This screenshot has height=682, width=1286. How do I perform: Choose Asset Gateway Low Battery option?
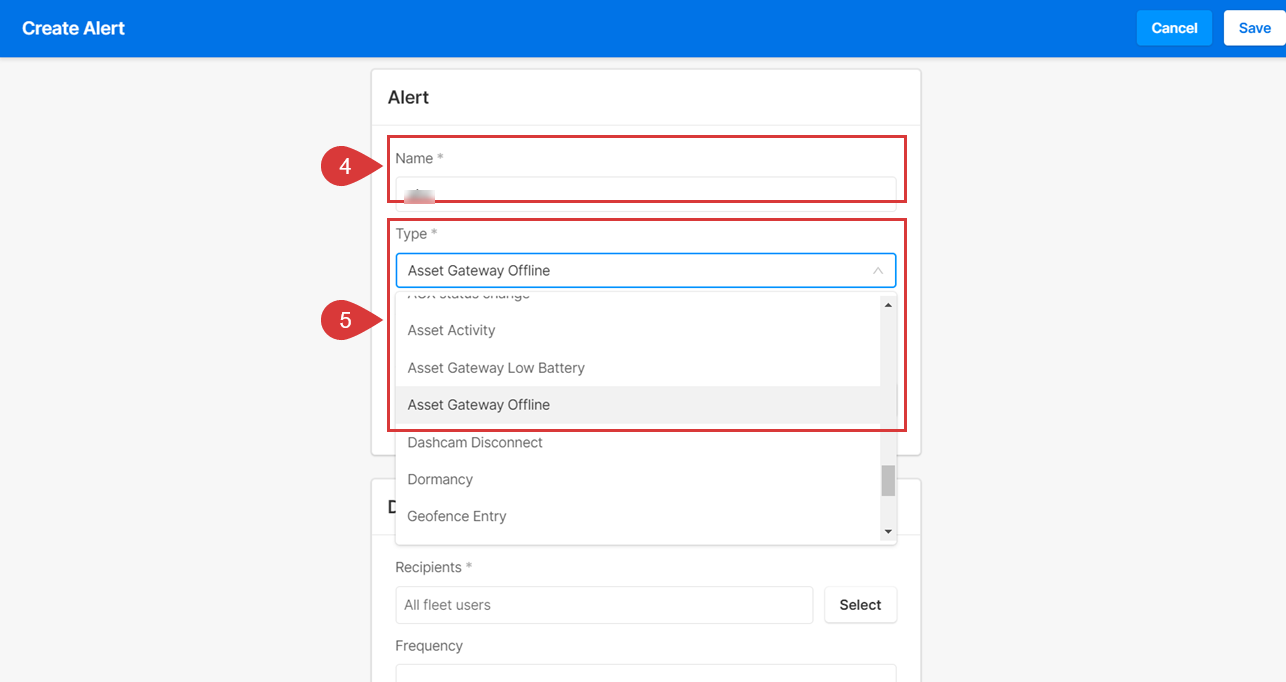pos(638,368)
